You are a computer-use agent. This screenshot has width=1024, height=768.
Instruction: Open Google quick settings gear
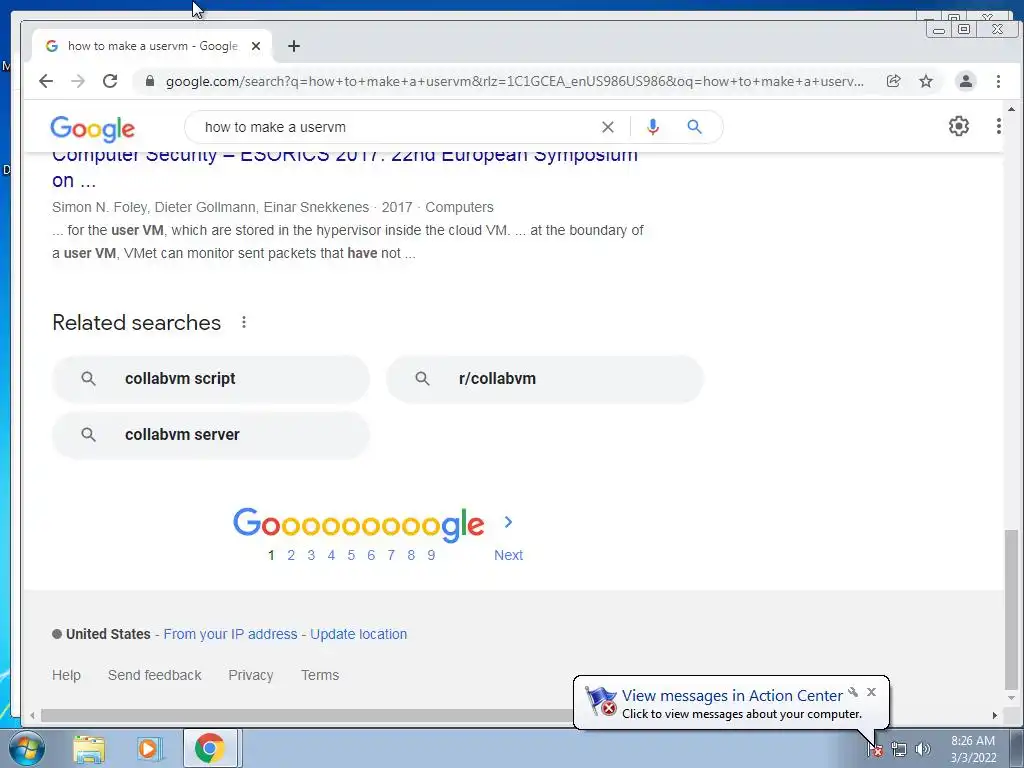(x=958, y=126)
